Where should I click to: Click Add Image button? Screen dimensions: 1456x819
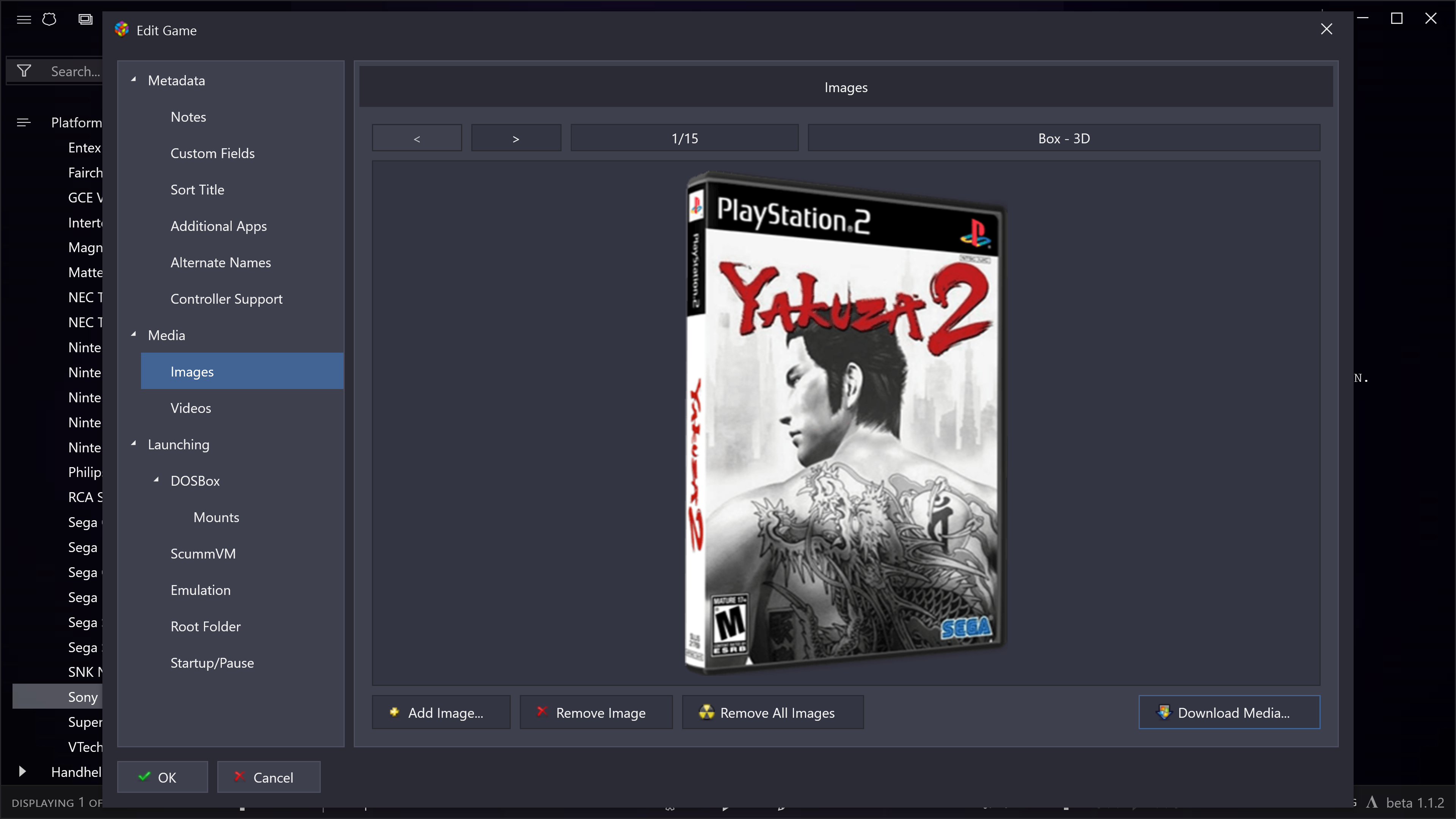441,712
